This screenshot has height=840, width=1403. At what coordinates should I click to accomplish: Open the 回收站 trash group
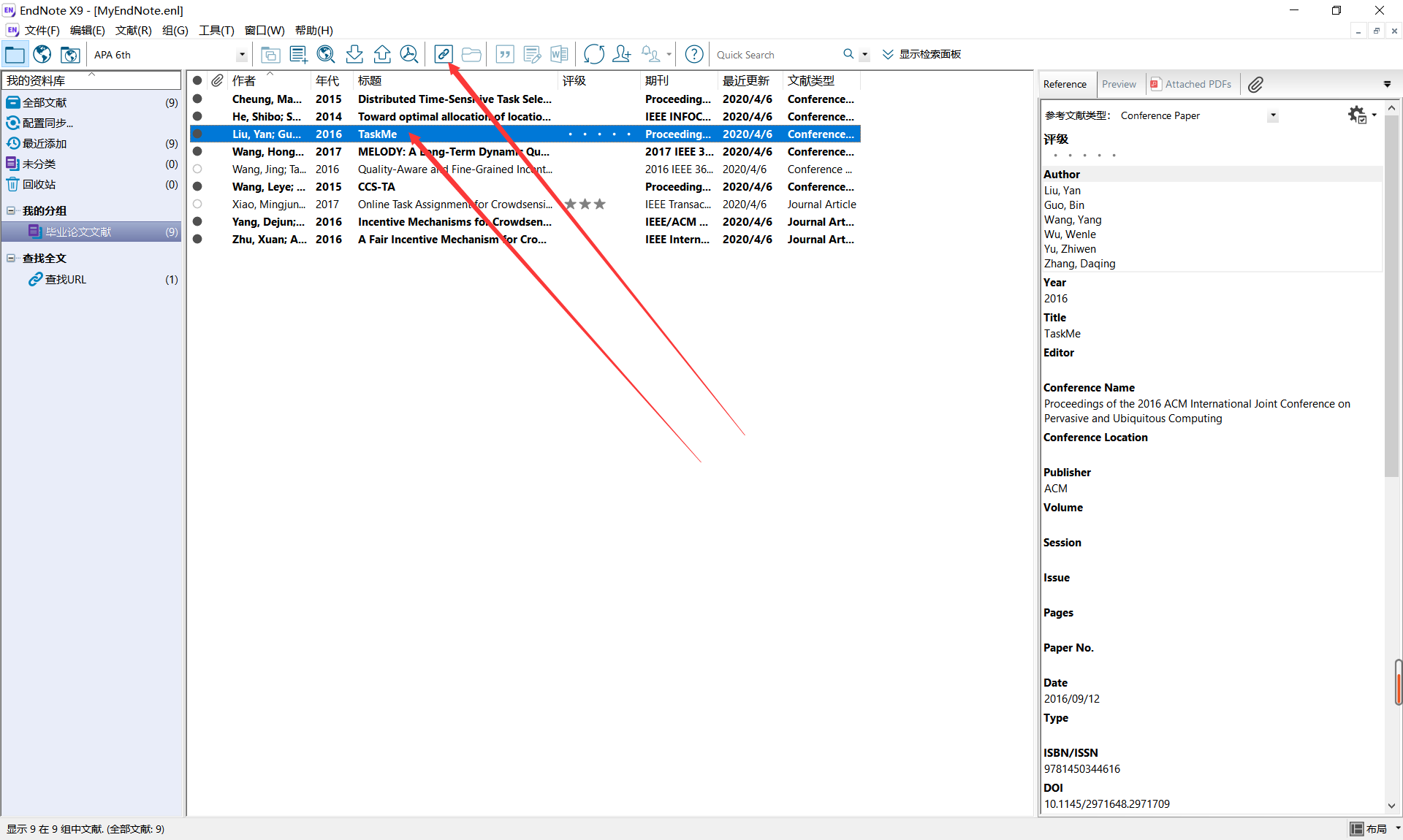pos(91,184)
